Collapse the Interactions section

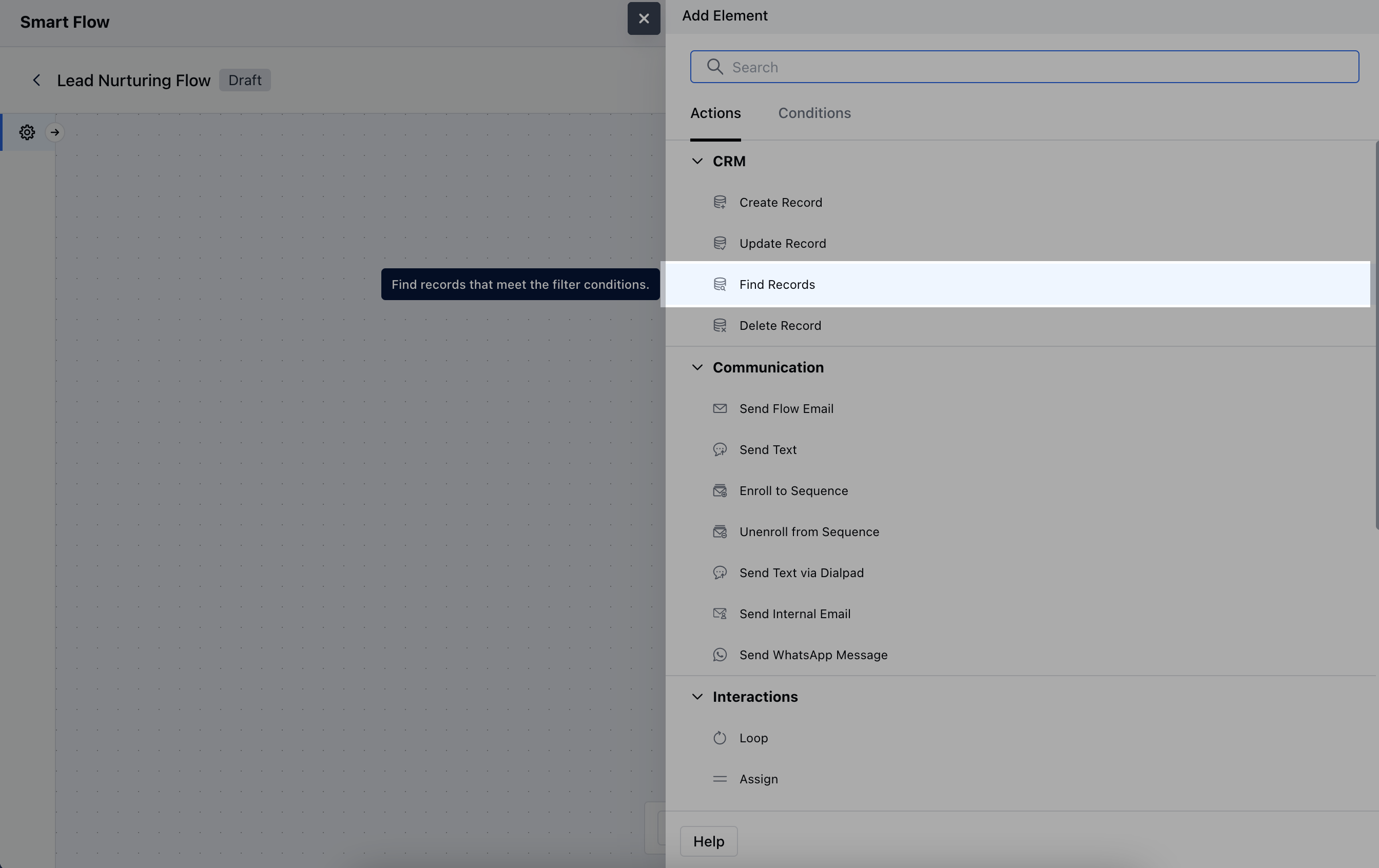697,696
